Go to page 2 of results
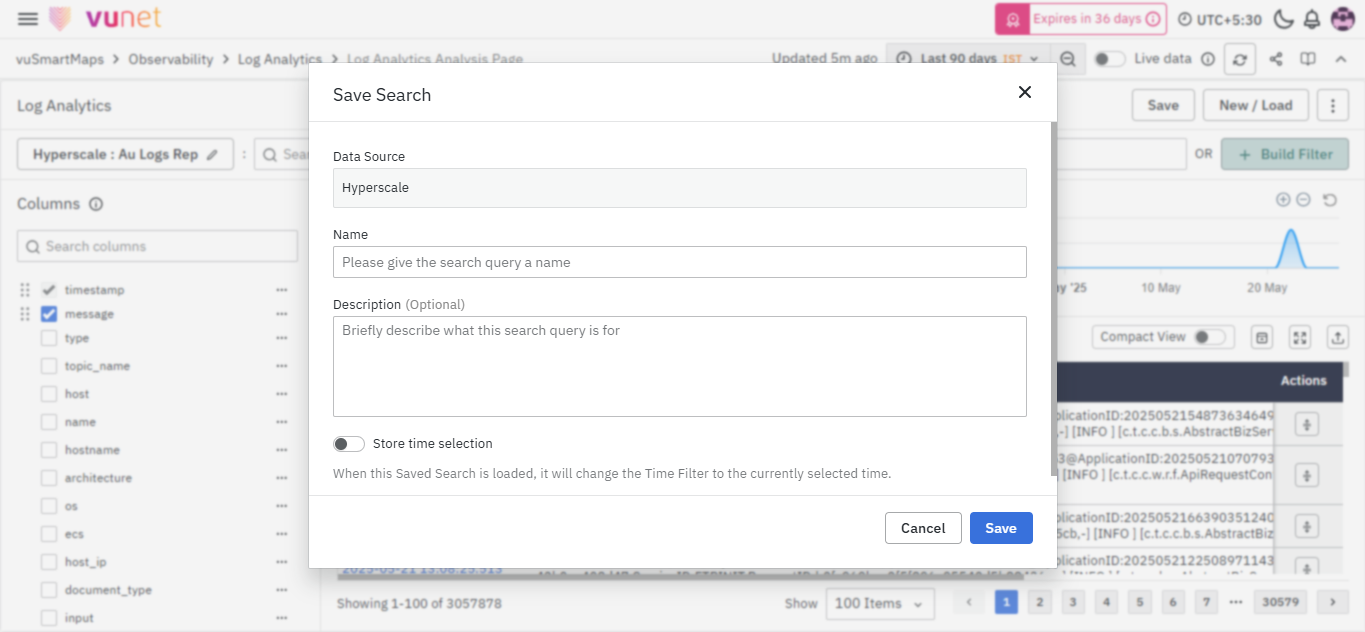This screenshot has width=1365, height=632. [1040, 602]
